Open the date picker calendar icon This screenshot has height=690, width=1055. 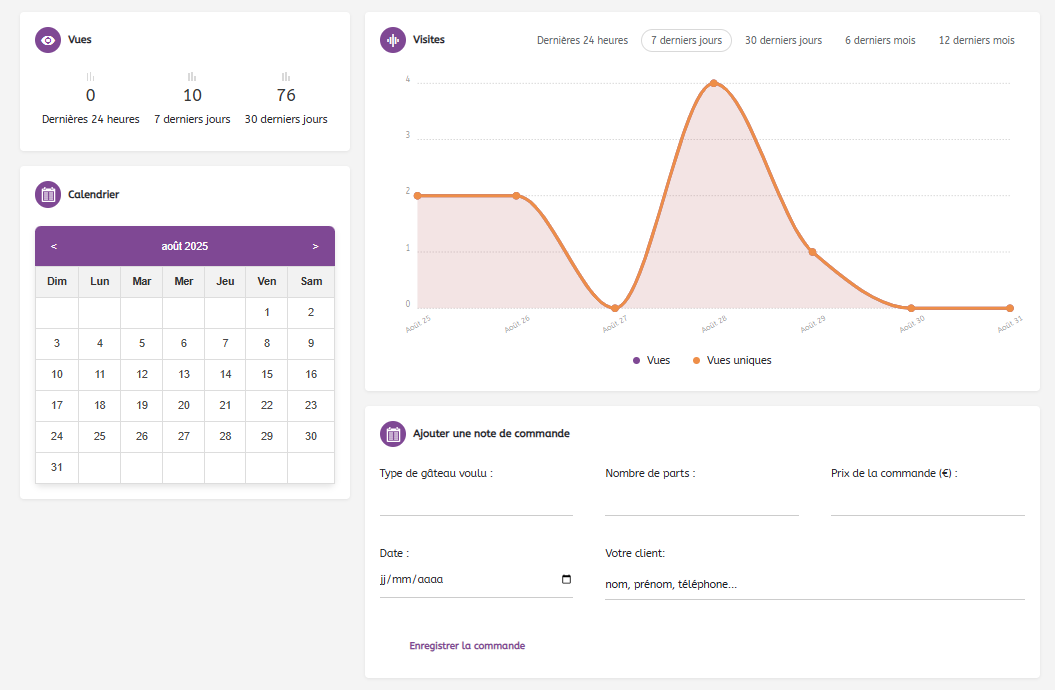(x=566, y=579)
